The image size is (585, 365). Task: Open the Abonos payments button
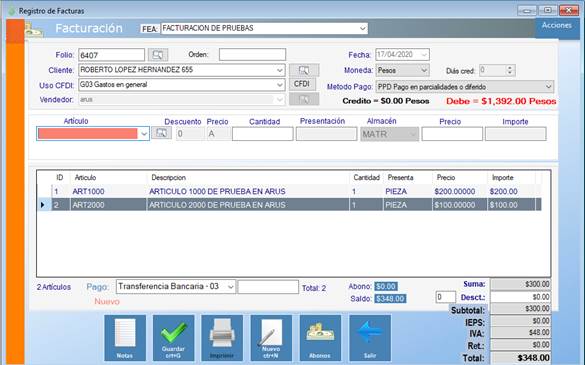320,338
